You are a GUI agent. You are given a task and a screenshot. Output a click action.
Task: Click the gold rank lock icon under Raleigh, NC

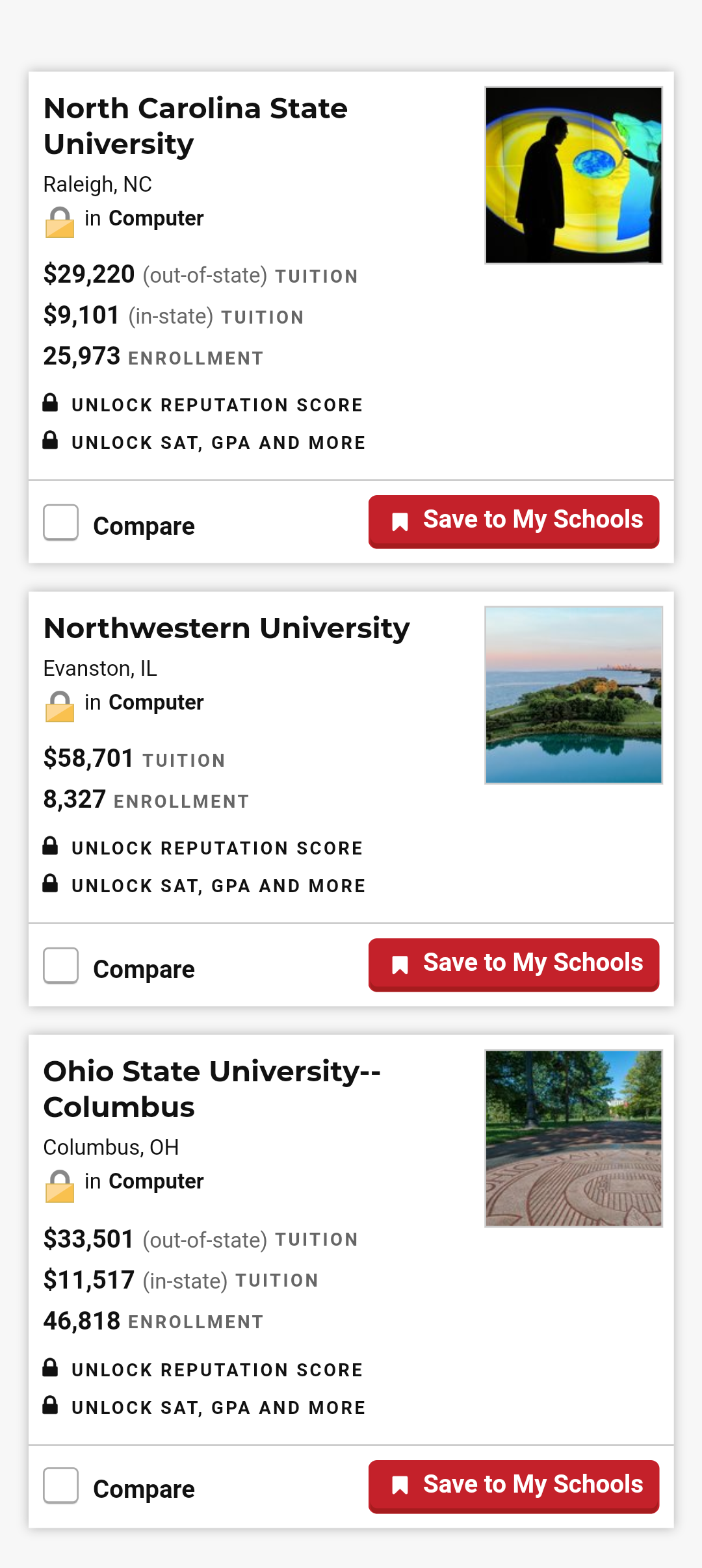coord(60,222)
